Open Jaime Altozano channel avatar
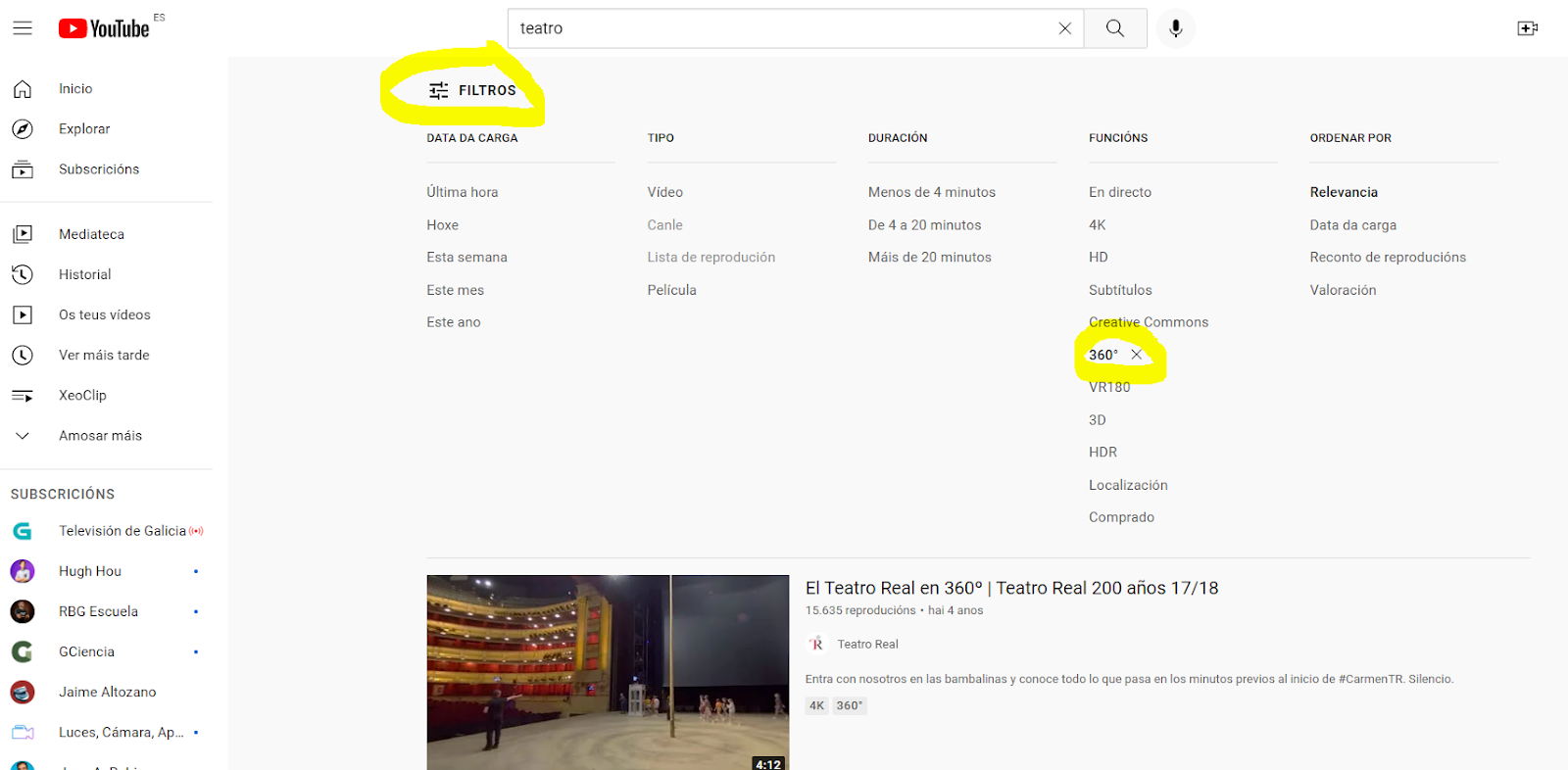 coord(23,692)
